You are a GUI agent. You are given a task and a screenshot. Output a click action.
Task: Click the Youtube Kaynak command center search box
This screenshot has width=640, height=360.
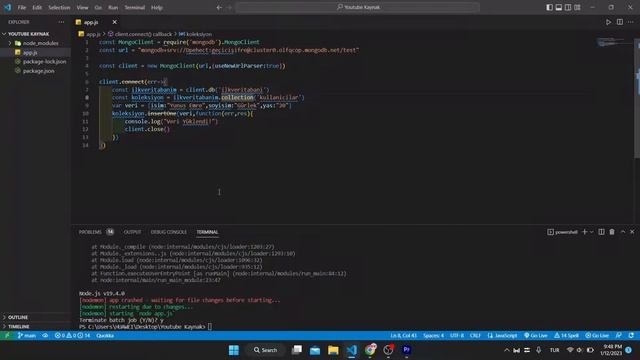click(358, 7)
